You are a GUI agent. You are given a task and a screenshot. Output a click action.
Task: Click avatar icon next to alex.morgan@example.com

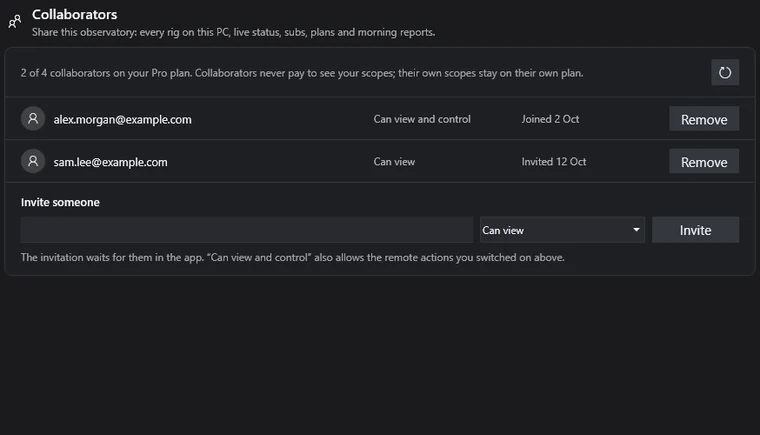point(33,119)
